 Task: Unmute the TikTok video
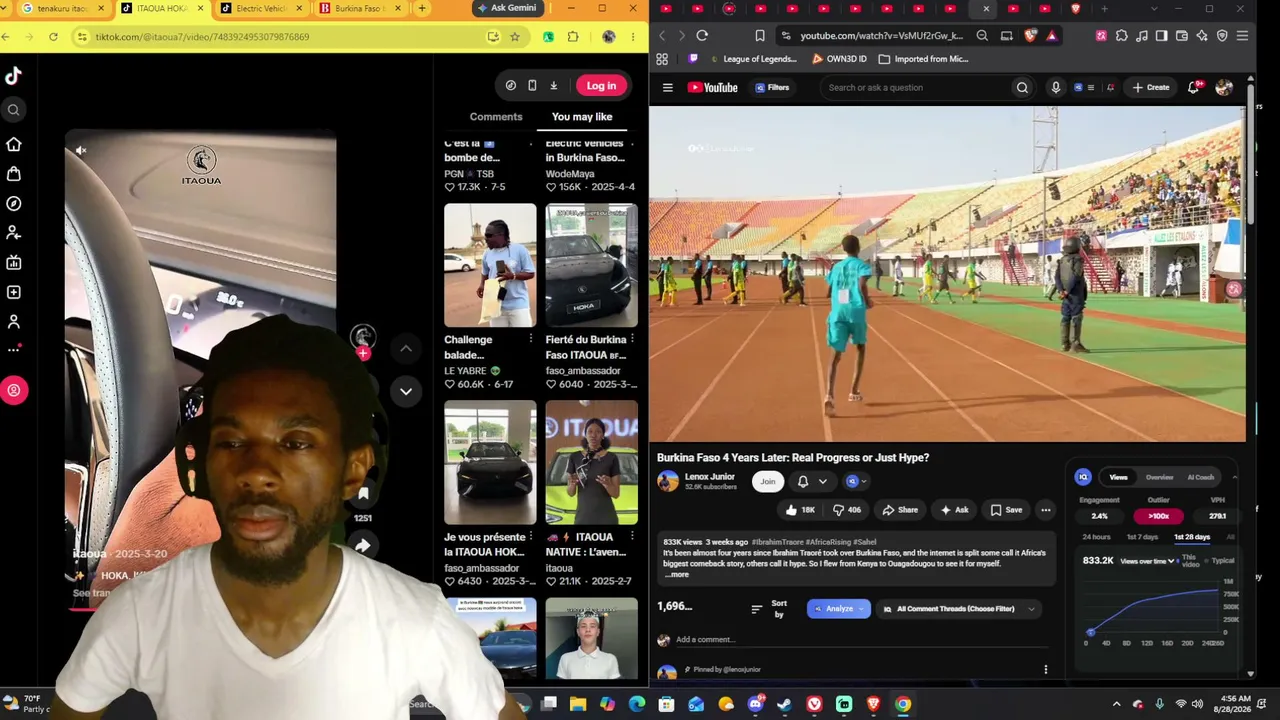pos(81,151)
